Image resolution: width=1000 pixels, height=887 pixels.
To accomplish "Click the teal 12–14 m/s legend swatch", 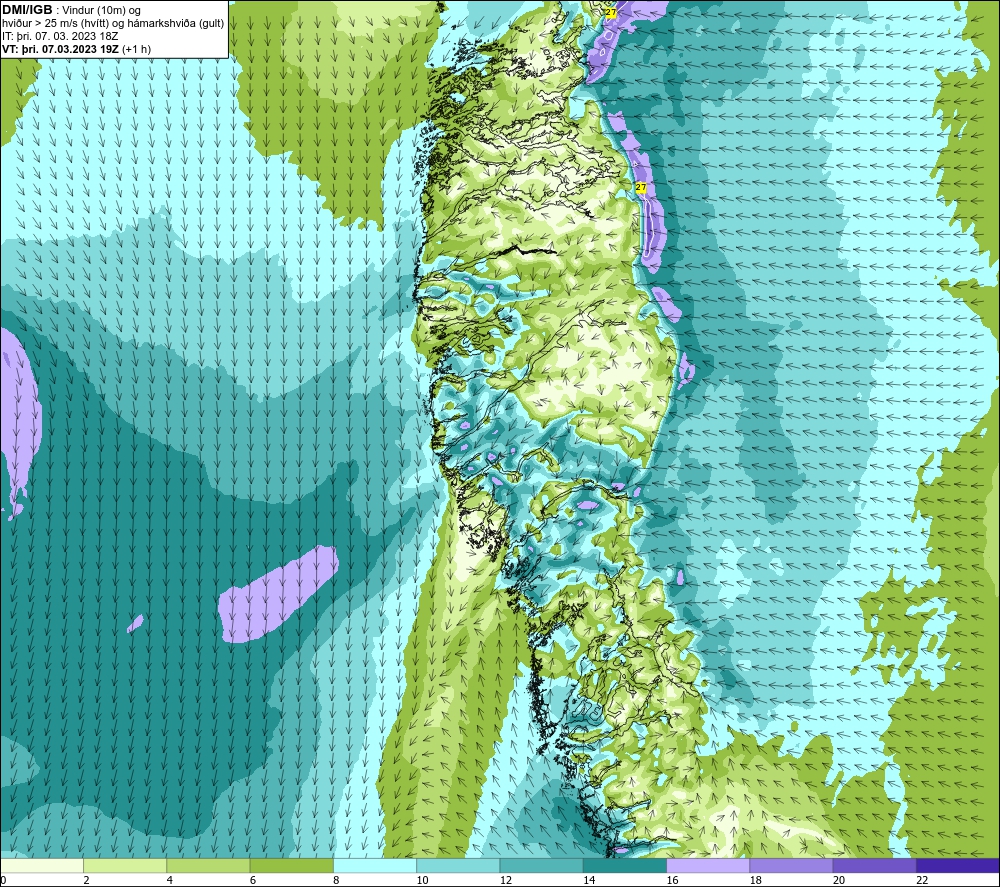I will coord(541,865).
